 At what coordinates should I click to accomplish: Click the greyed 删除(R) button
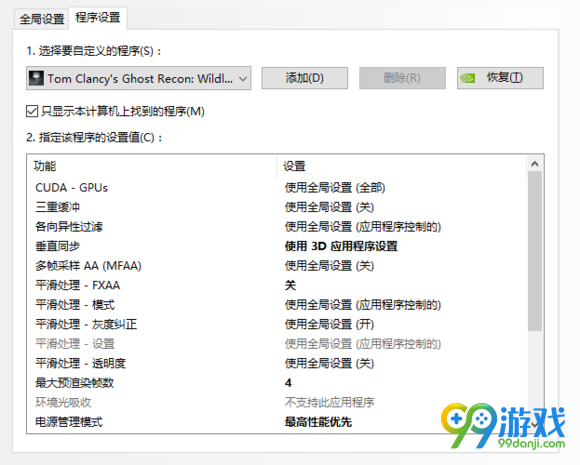click(x=402, y=78)
